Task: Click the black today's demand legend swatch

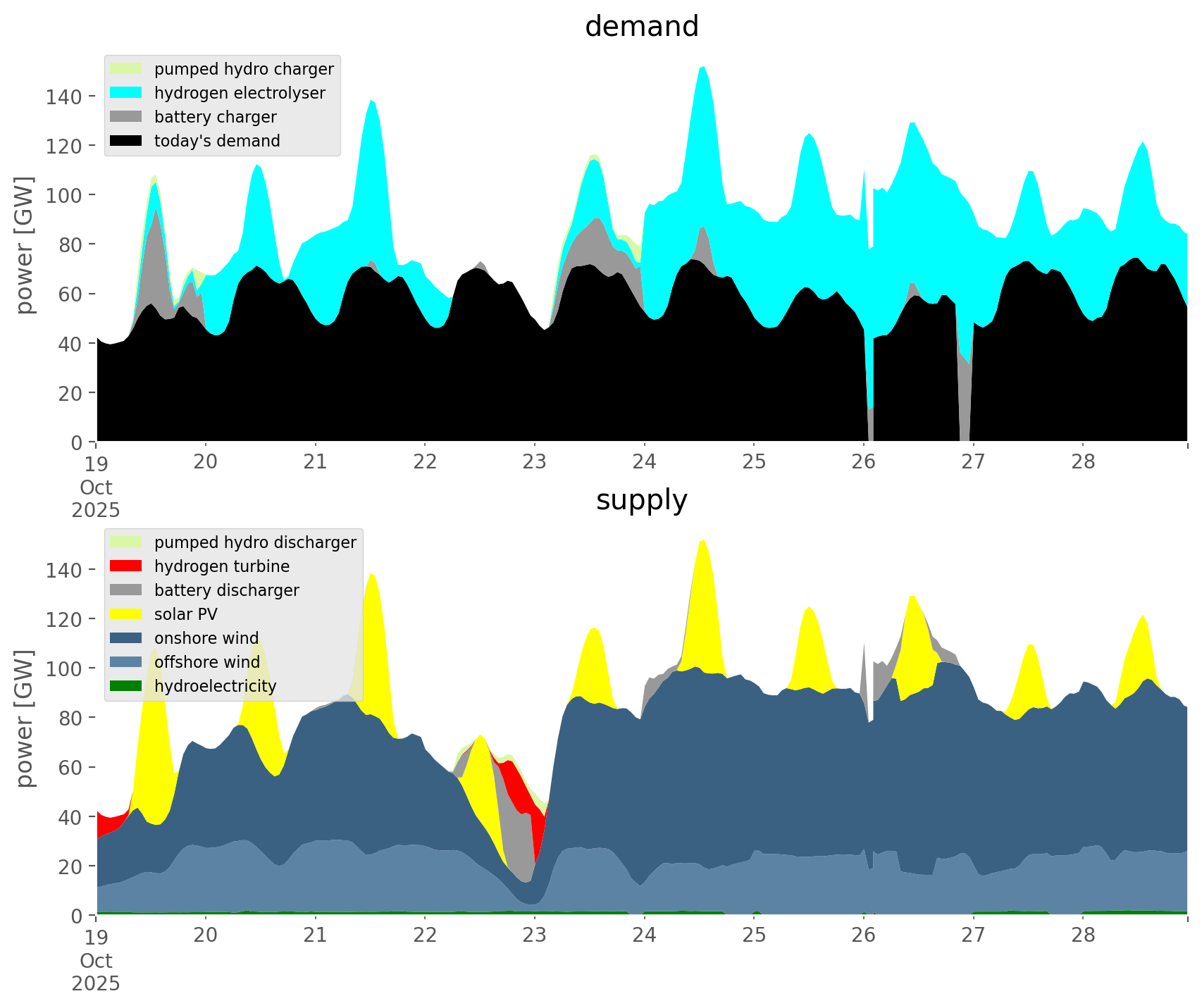Action: coord(127,141)
